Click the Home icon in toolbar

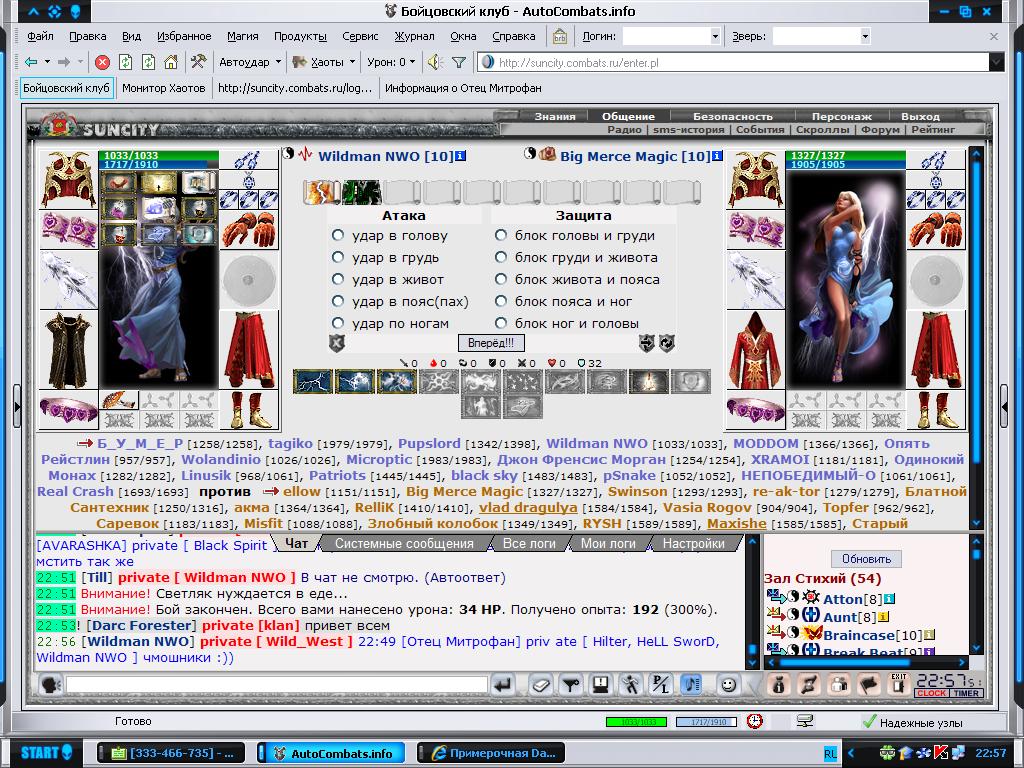pyautogui.click(x=171, y=62)
